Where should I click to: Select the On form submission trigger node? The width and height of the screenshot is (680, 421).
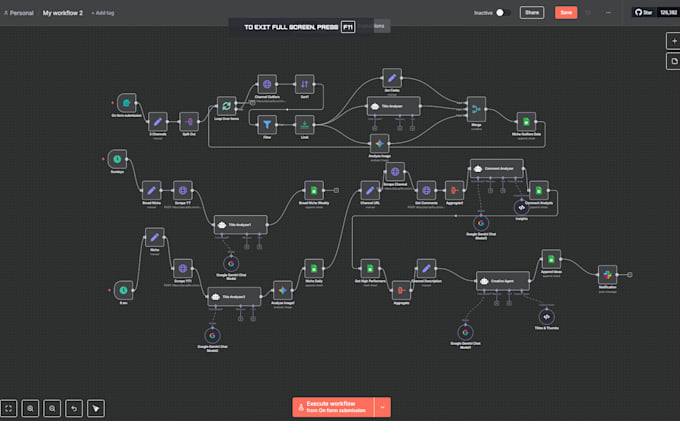(x=126, y=103)
